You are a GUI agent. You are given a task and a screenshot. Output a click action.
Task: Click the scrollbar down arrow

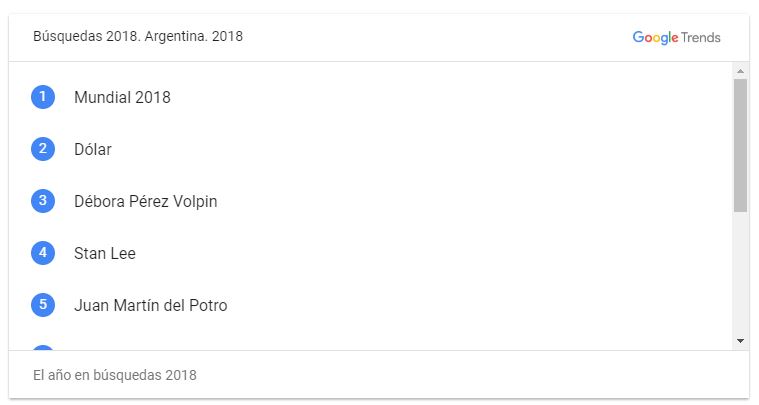tap(740, 341)
